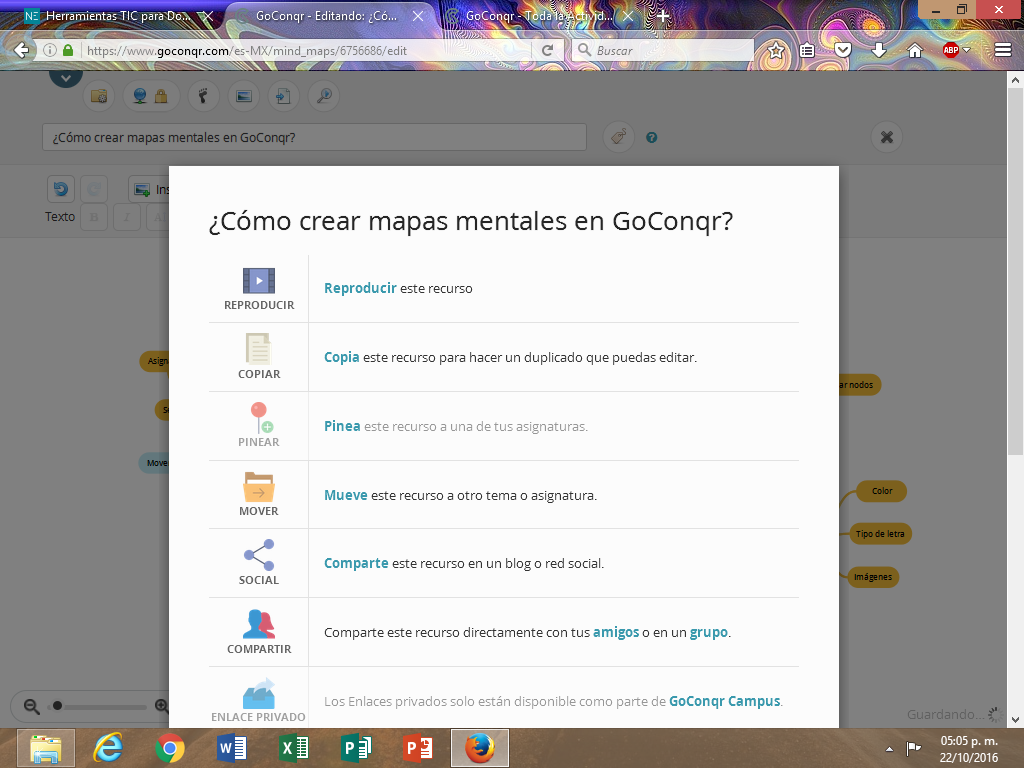
Task: Click the Firefox bookmark star icon
Action: click(x=776, y=50)
